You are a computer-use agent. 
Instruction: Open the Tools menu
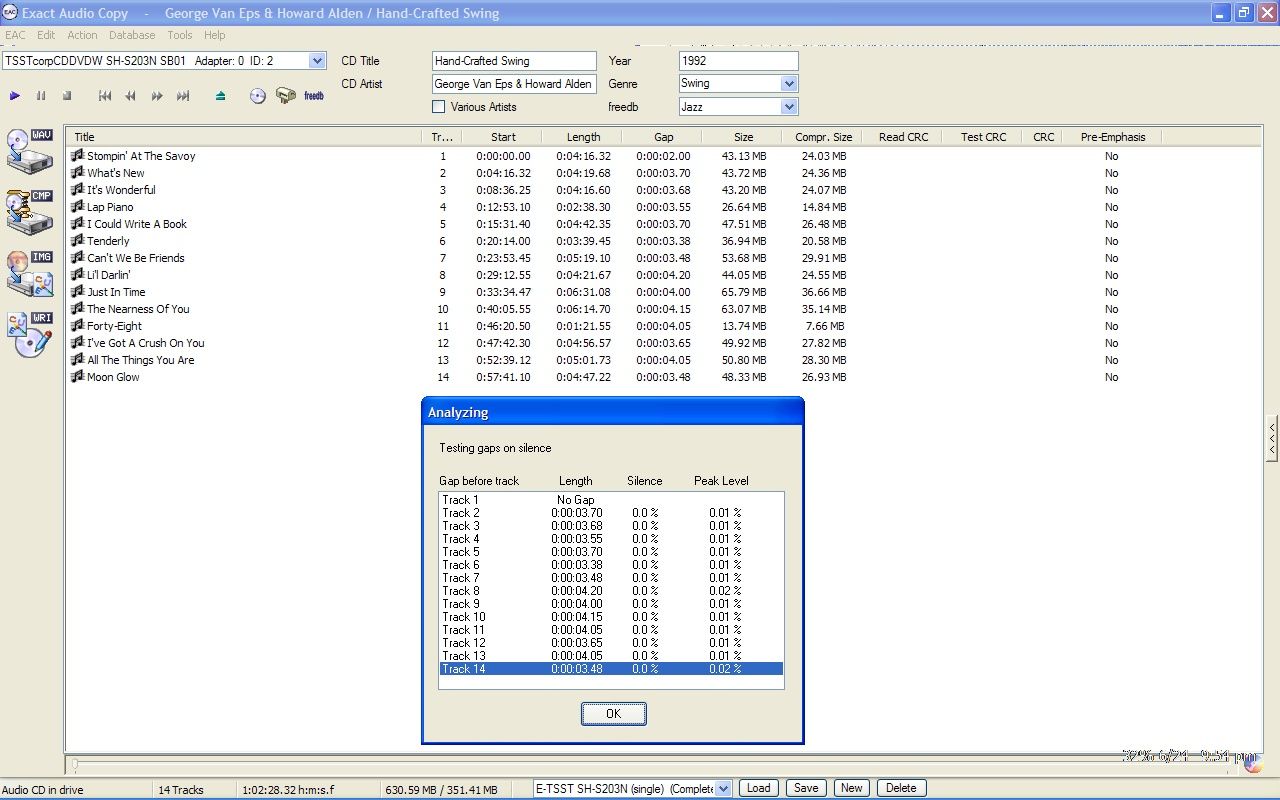point(180,35)
